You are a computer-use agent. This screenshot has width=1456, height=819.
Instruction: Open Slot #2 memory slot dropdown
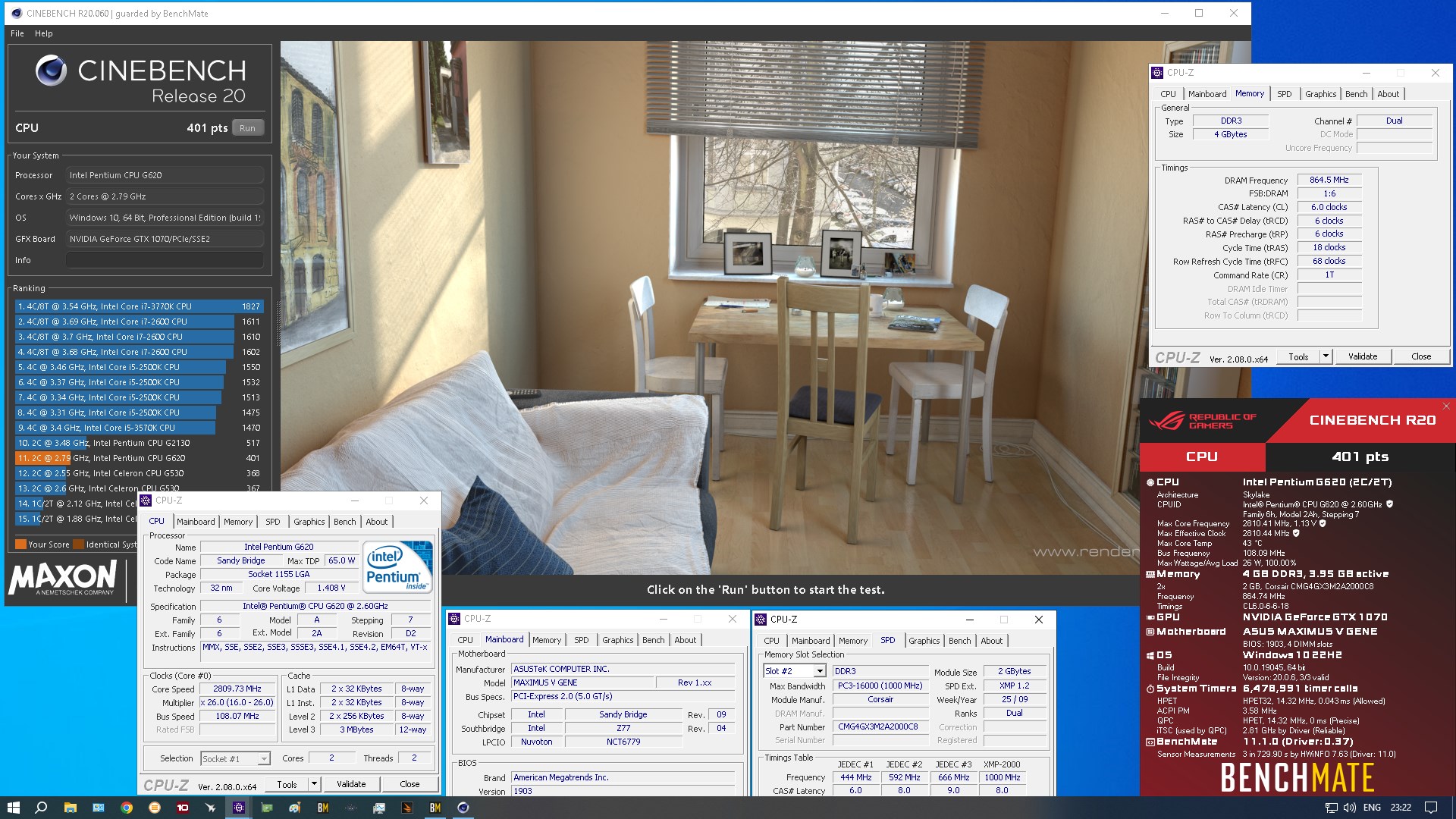click(x=820, y=672)
